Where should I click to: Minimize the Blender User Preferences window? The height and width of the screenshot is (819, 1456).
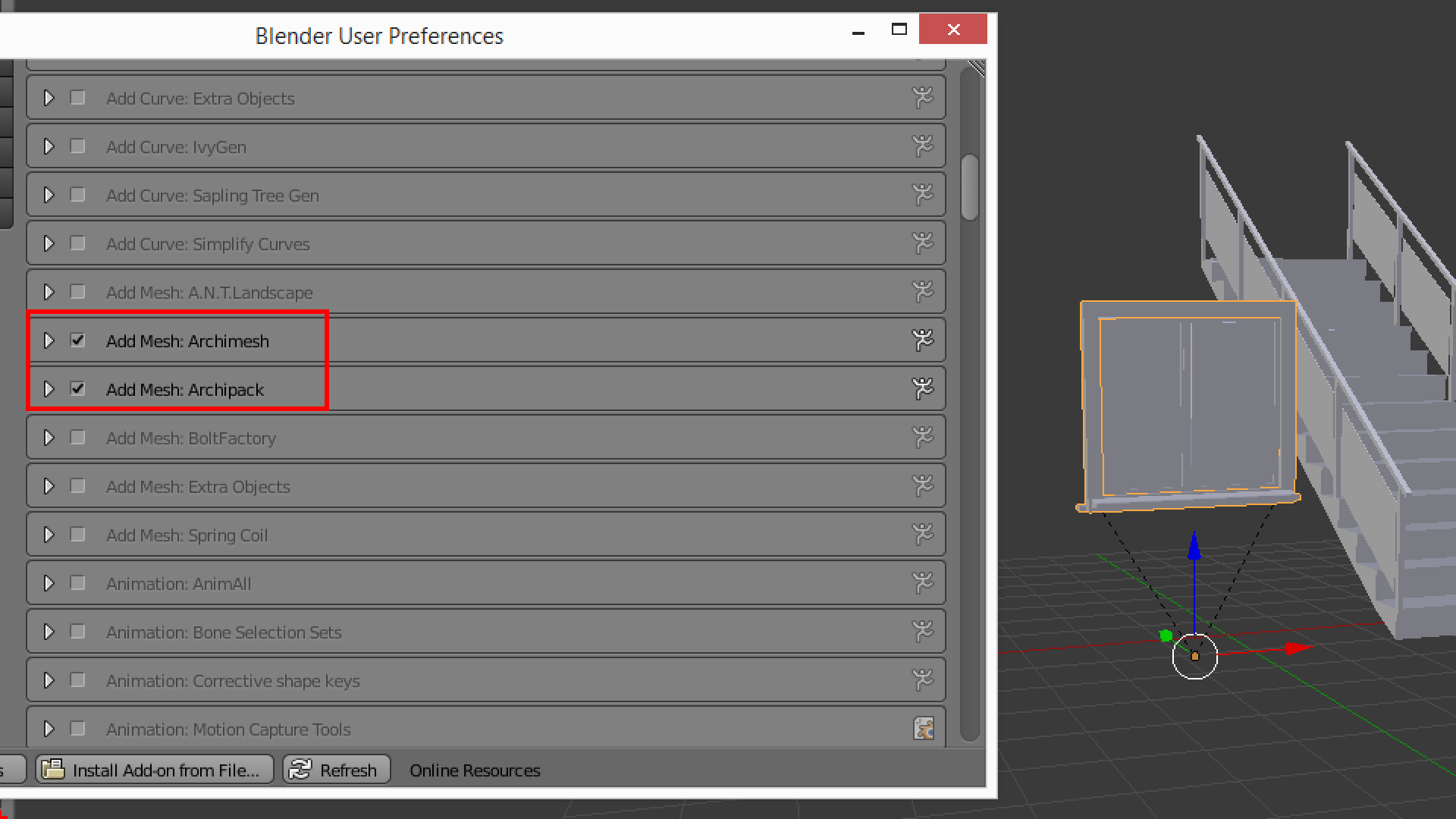pyautogui.click(x=858, y=33)
